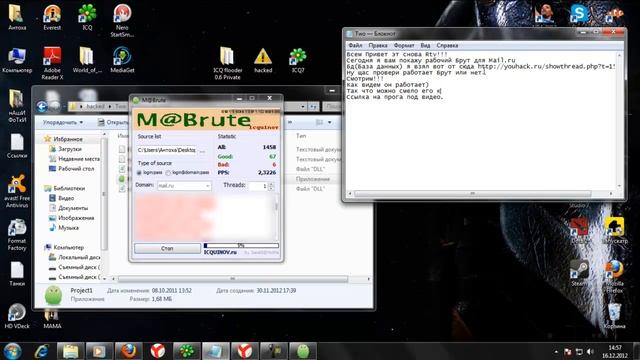Open the Танки desktop file

(17, 273)
